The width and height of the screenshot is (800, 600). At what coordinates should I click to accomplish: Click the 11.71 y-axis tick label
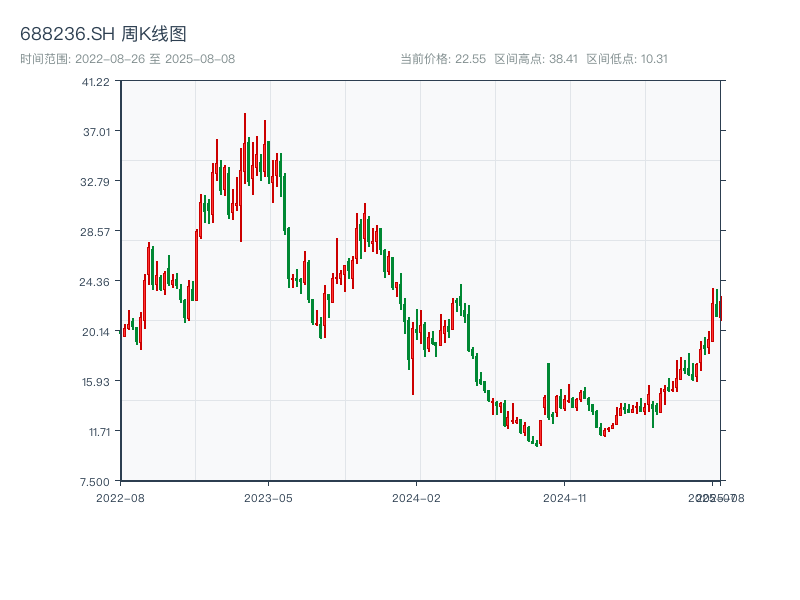[x=96, y=431]
